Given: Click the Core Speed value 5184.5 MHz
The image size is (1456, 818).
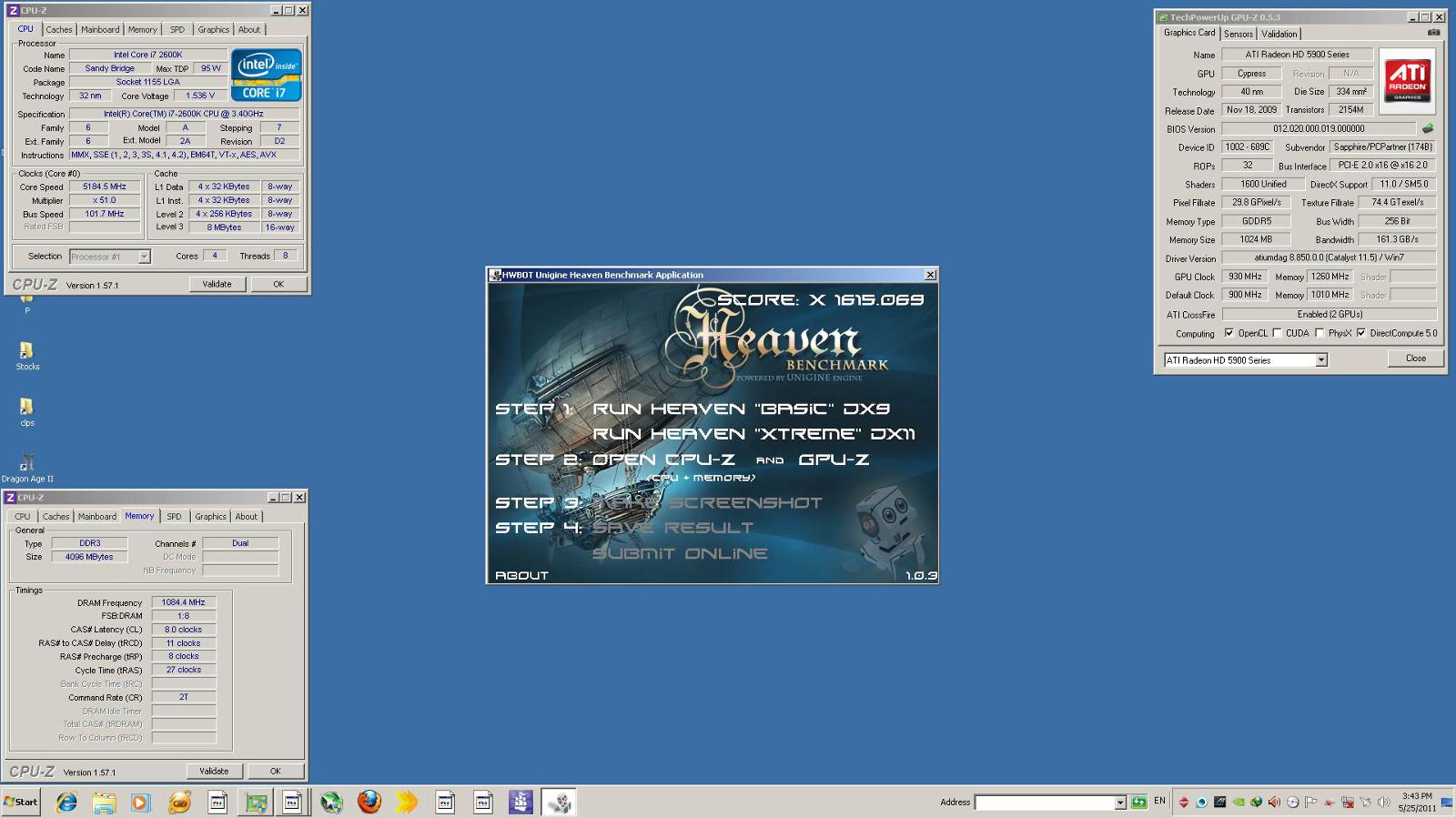Looking at the screenshot, I should click(105, 187).
